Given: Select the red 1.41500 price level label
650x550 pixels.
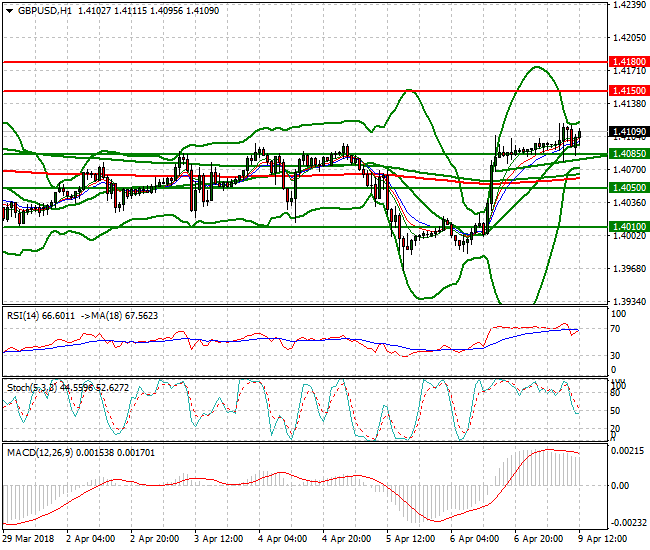Looking at the screenshot, I should pos(629,90).
